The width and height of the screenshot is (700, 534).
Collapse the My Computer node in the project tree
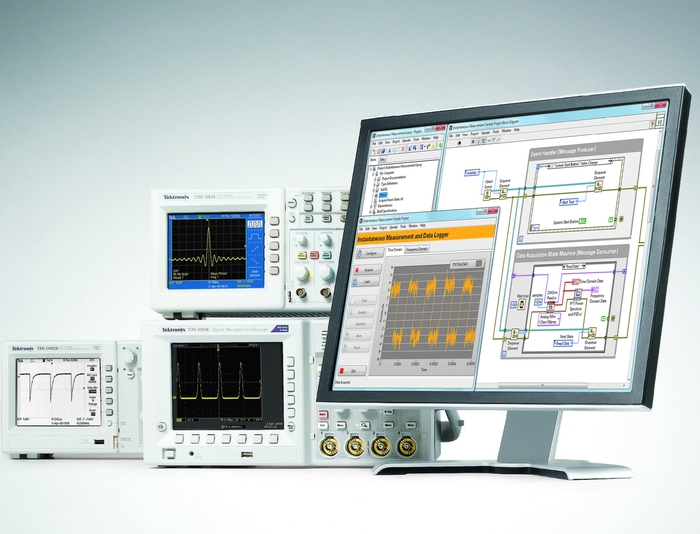373,174
